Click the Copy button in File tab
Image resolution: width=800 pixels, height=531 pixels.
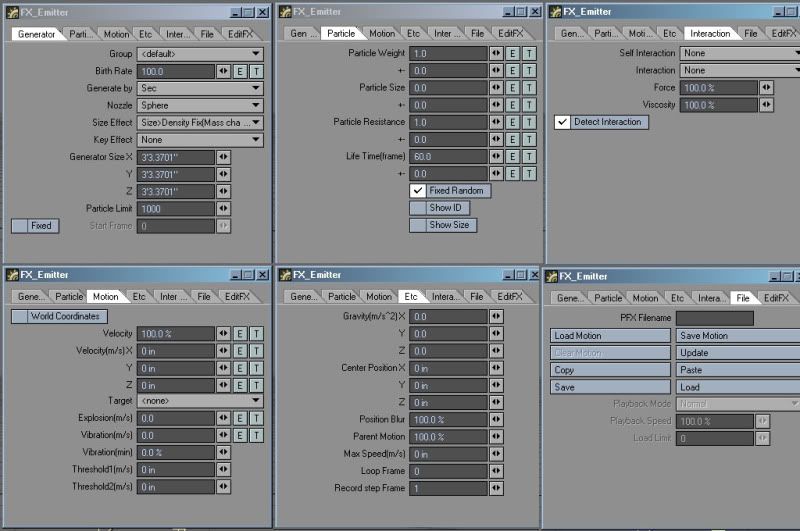(x=610, y=370)
